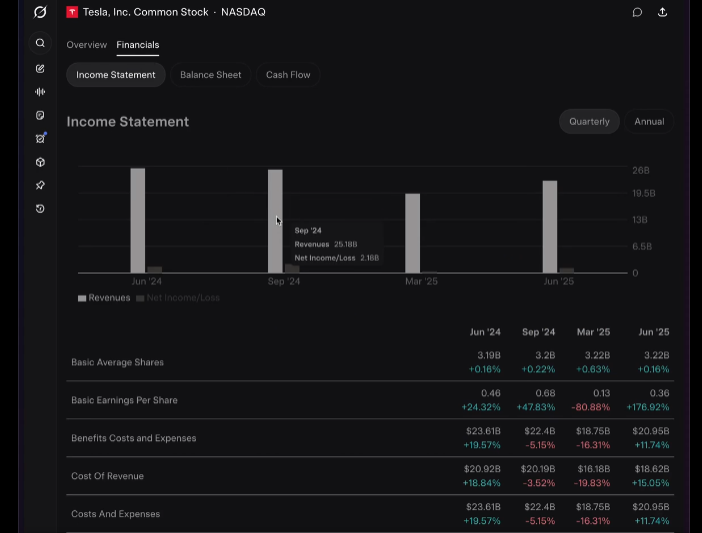Click the pin icon in sidebar

(40, 185)
